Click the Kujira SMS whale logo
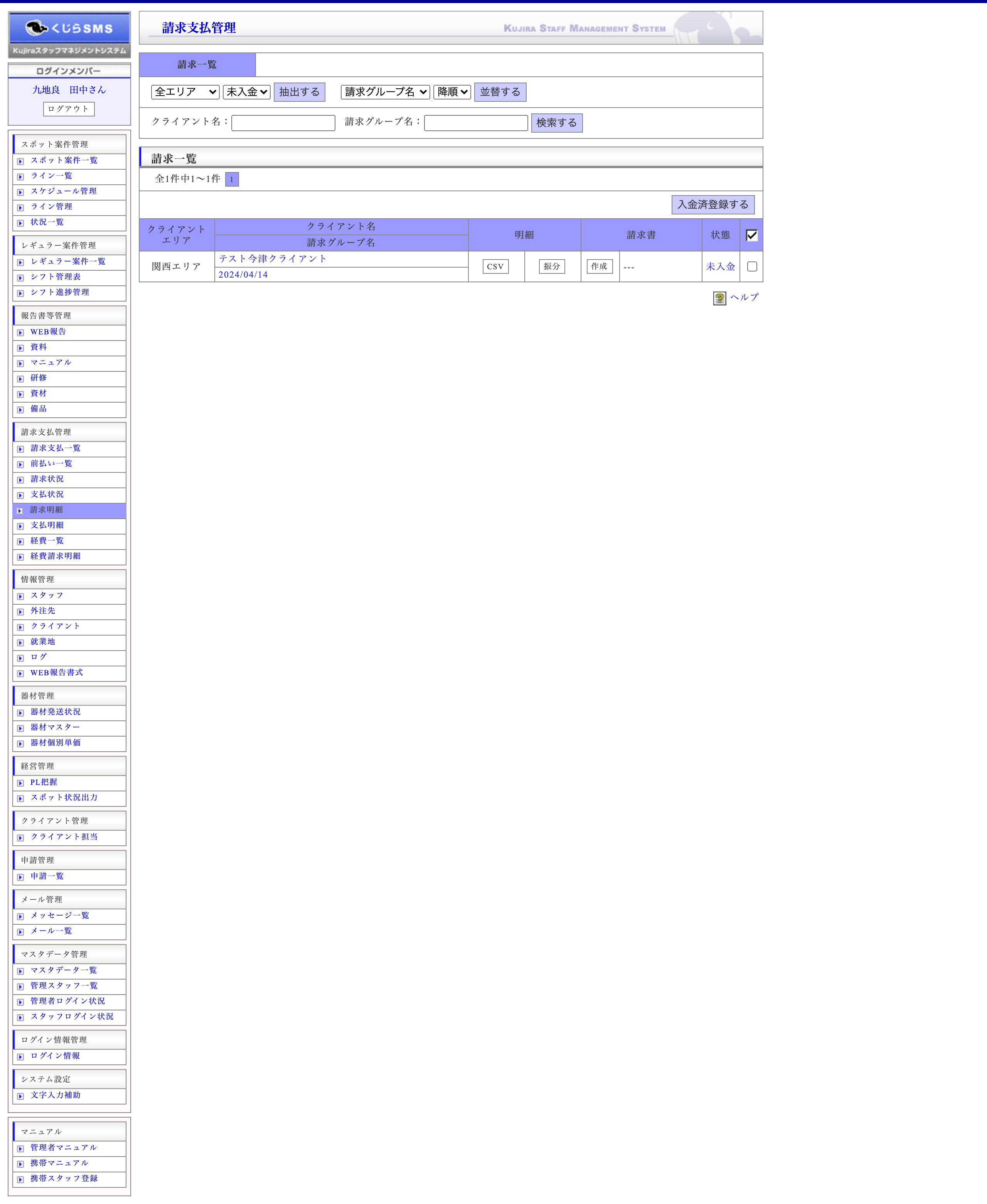This screenshot has width=987, height=1204. tap(69, 28)
